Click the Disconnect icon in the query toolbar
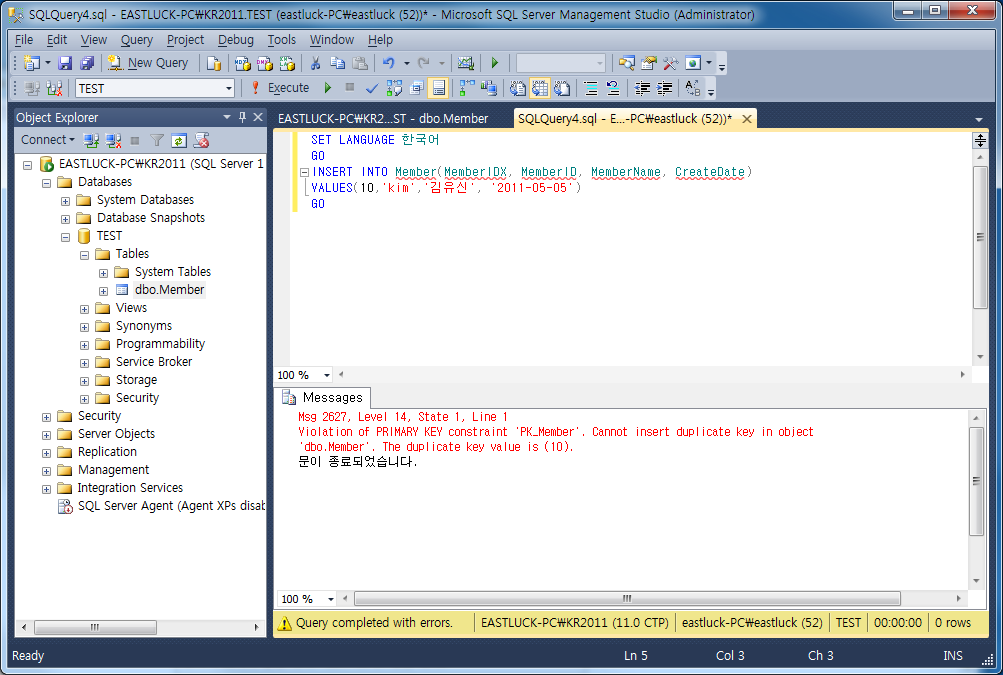This screenshot has width=1003, height=675. pos(55,88)
